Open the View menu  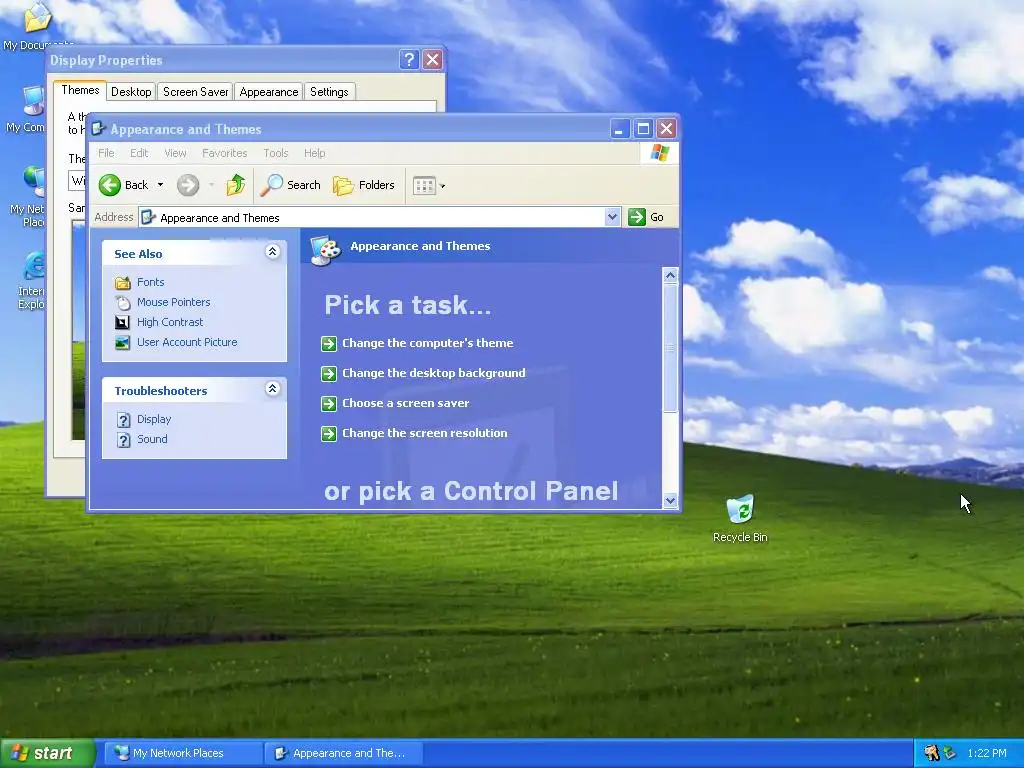[x=175, y=153]
